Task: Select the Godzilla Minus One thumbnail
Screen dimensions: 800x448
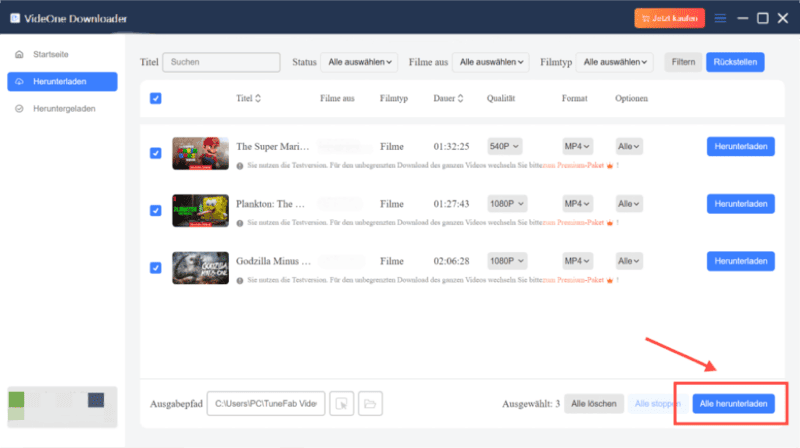Action: (200, 266)
